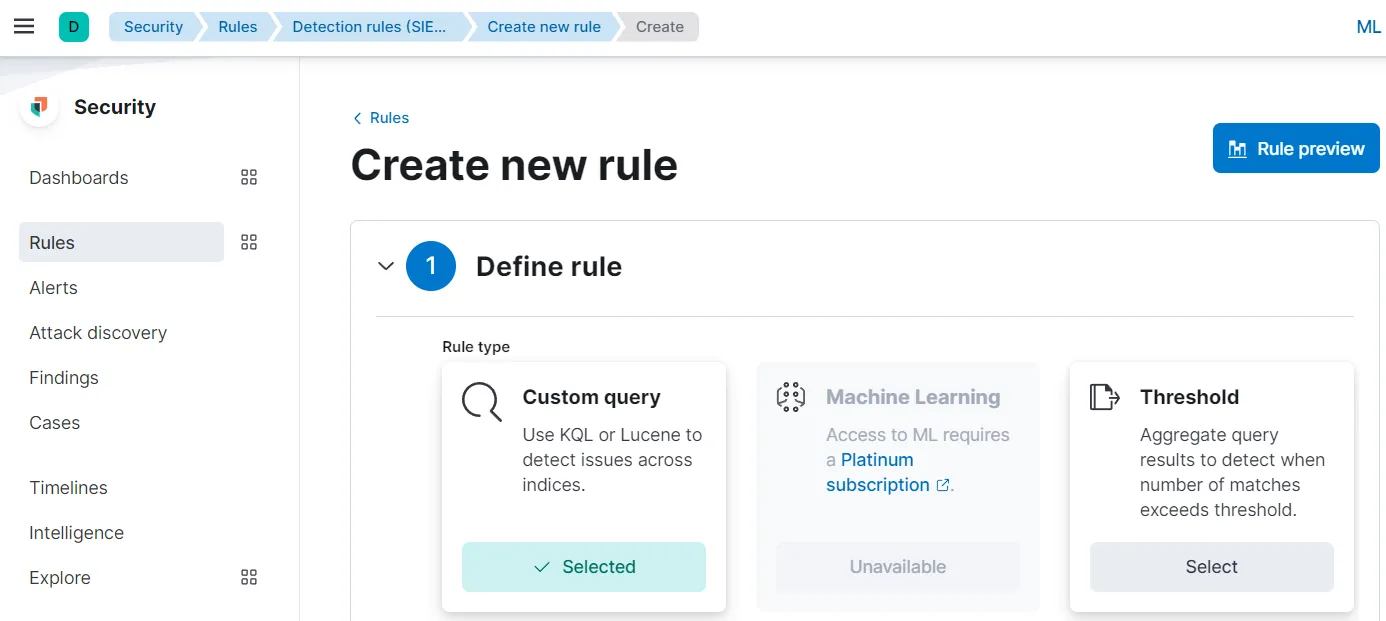Image resolution: width=1386 pixels, height=621 pixels.
Task: Click the Machine Learning rule type icon
Action: (790, 396)
